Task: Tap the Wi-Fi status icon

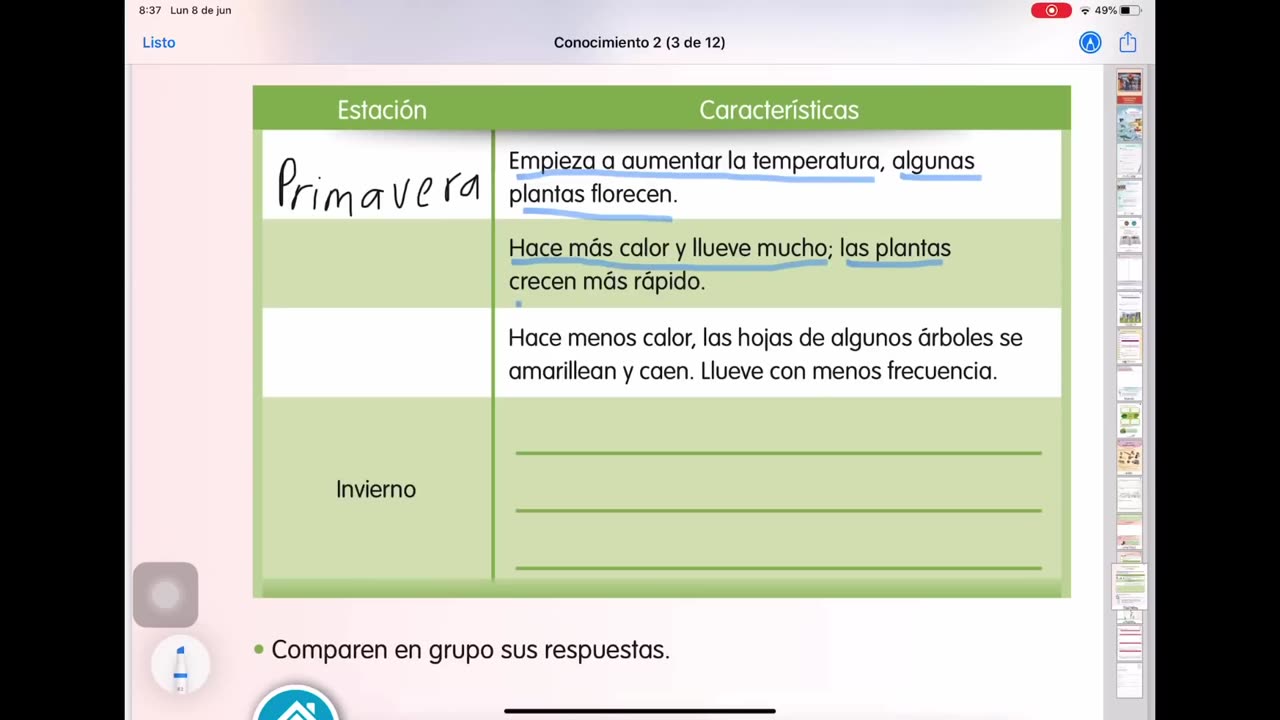Action: pyautogui.click(x=1085, y=10)
